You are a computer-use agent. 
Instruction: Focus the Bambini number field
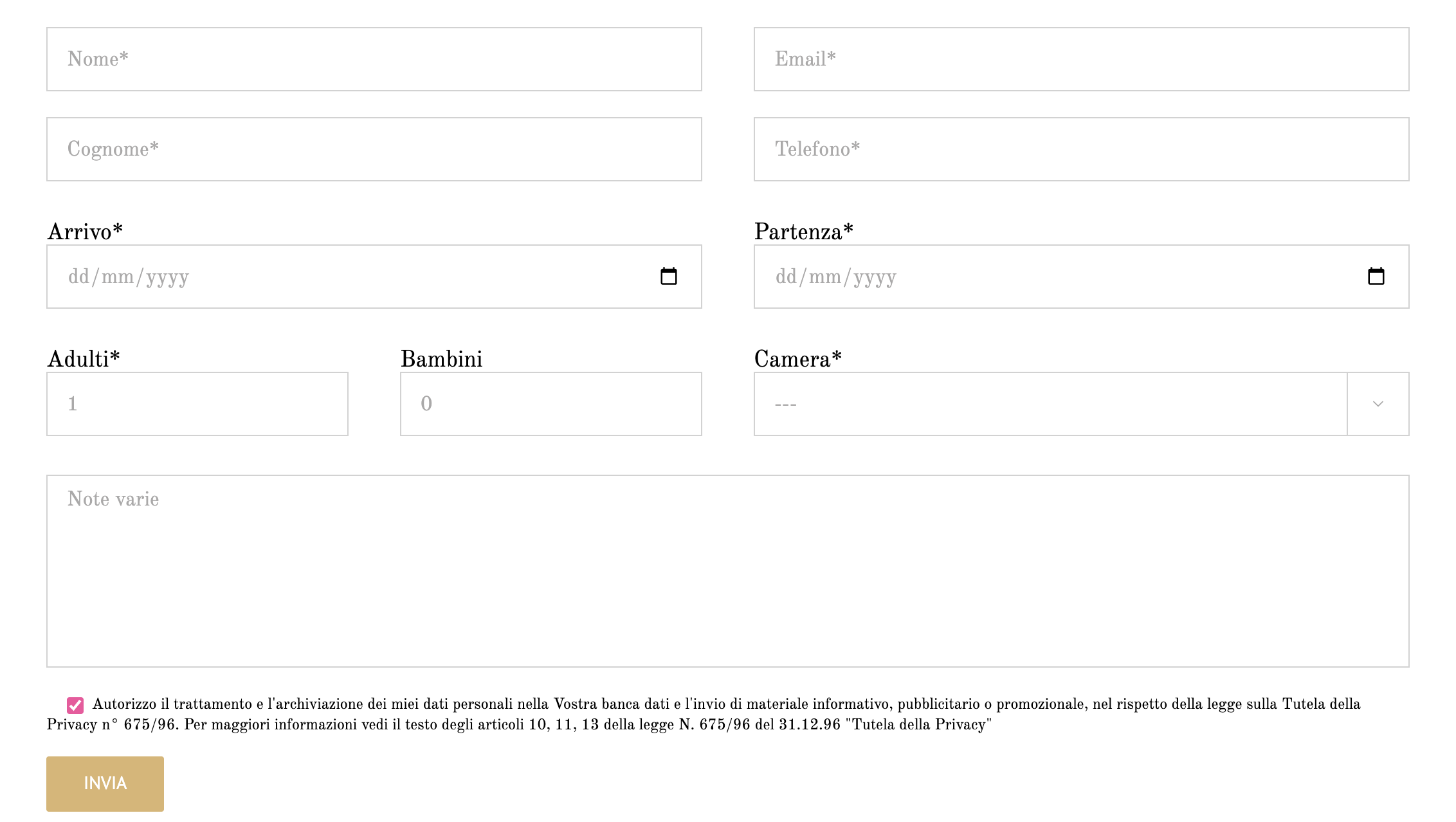551,404
